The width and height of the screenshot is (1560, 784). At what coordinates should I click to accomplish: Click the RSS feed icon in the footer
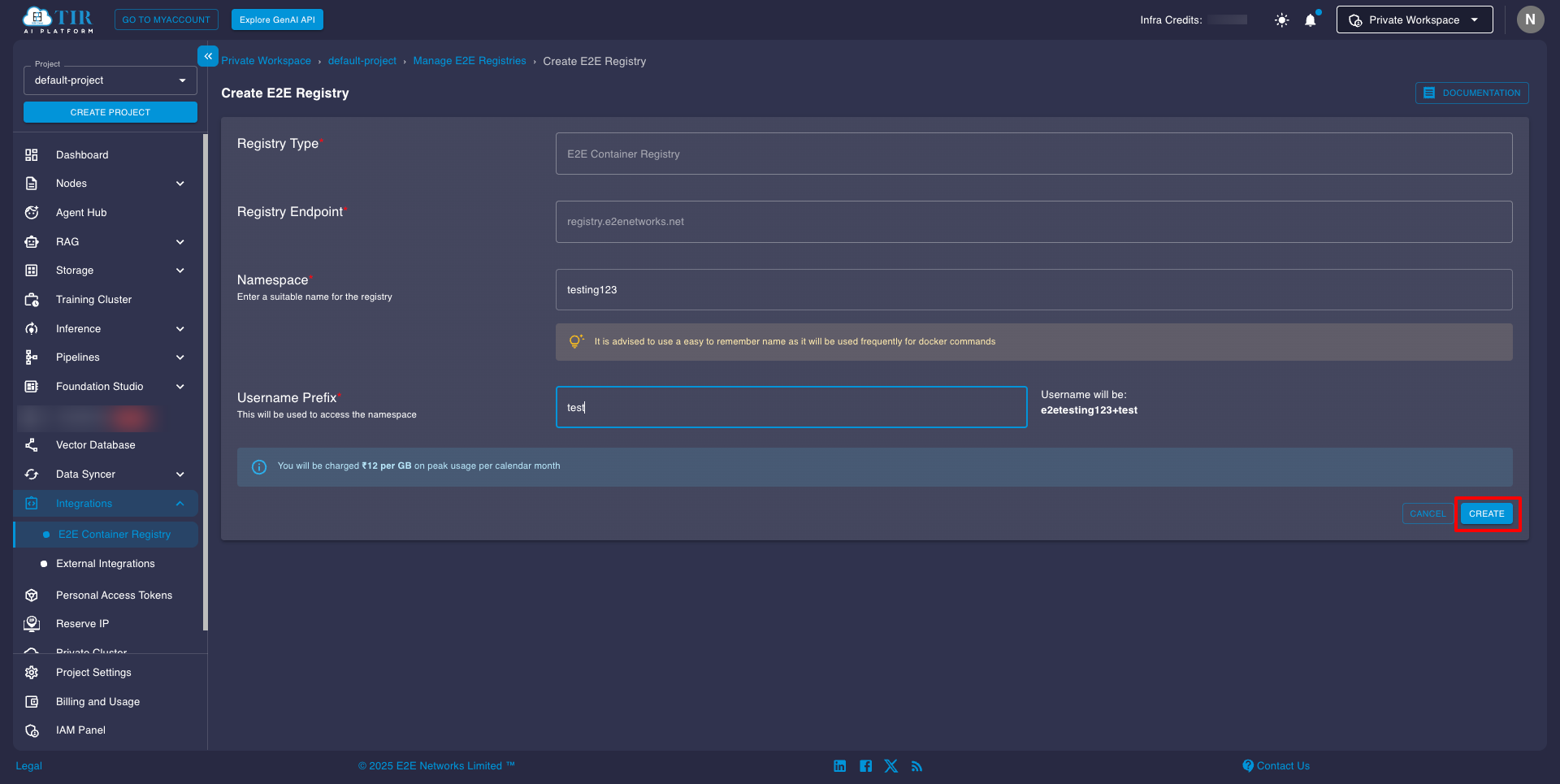916,766
